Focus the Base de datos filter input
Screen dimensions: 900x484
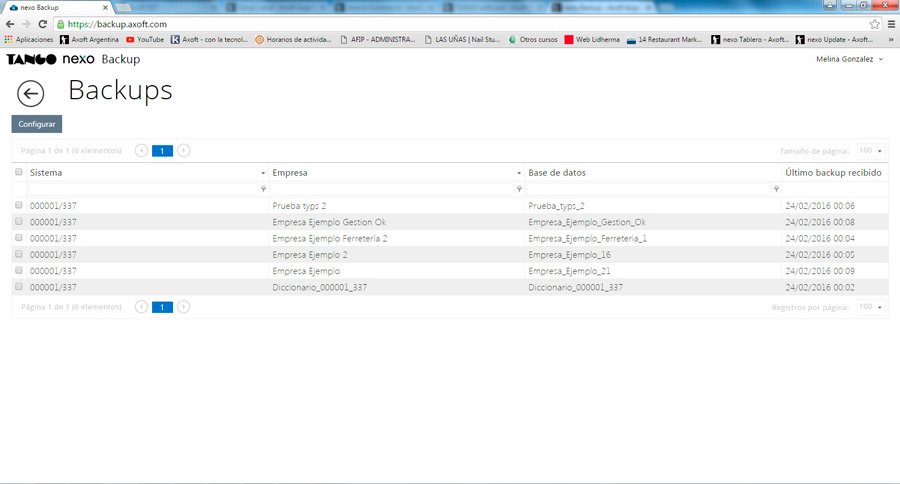coord(649,189)
